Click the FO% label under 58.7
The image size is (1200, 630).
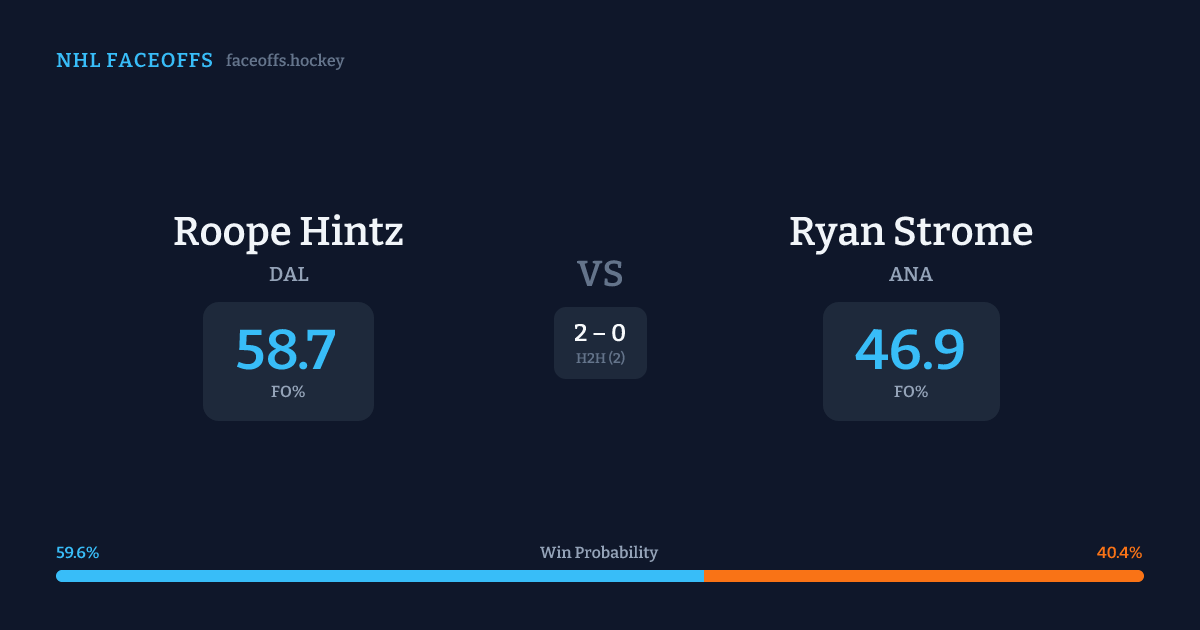point(288,392)
